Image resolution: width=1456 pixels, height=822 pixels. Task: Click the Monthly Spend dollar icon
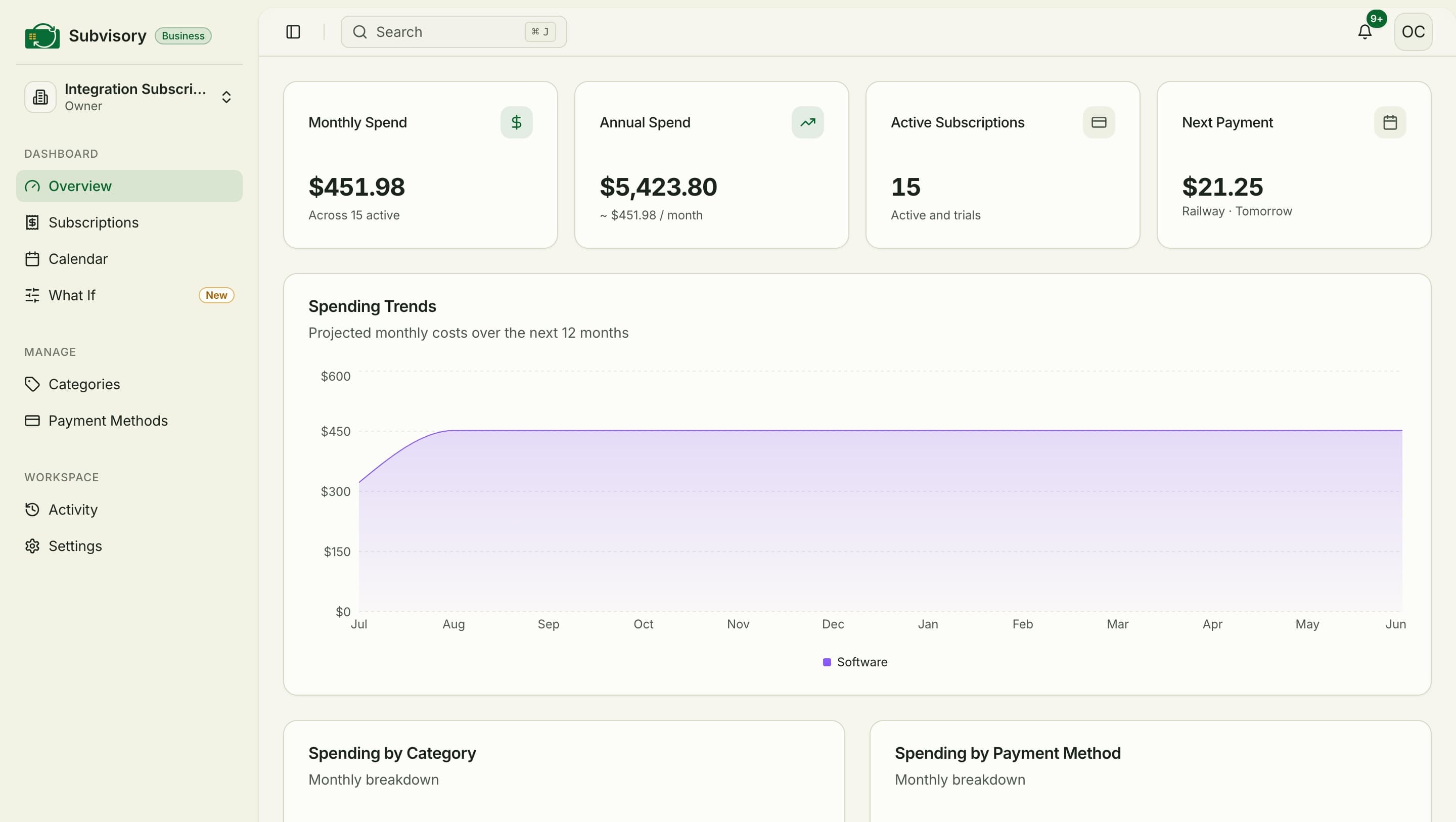pos(516,122)
